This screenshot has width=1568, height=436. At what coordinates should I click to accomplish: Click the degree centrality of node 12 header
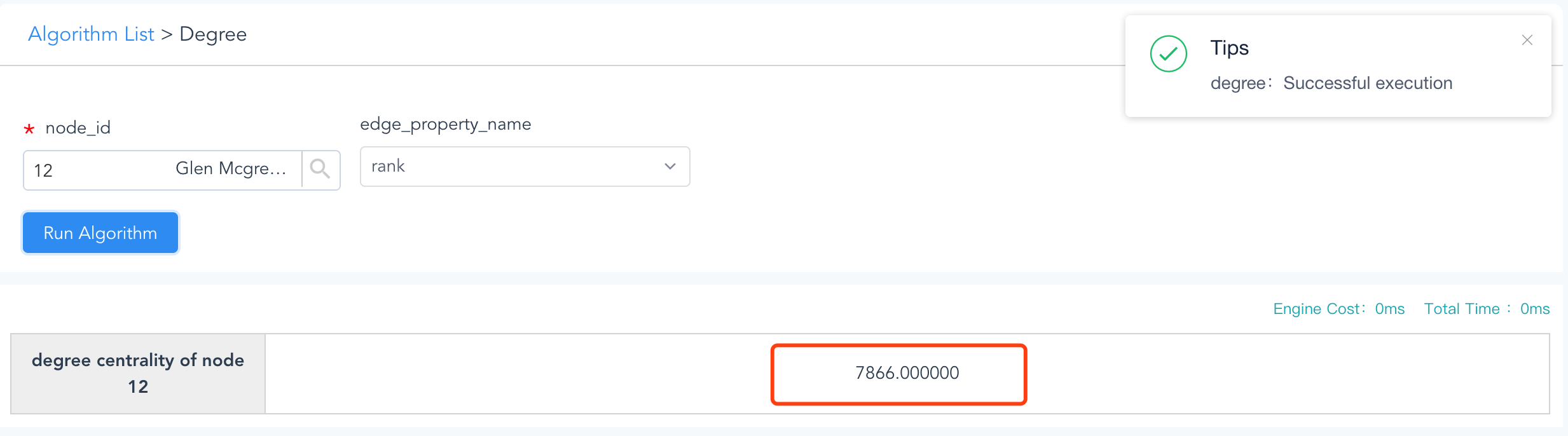(138, 374)
